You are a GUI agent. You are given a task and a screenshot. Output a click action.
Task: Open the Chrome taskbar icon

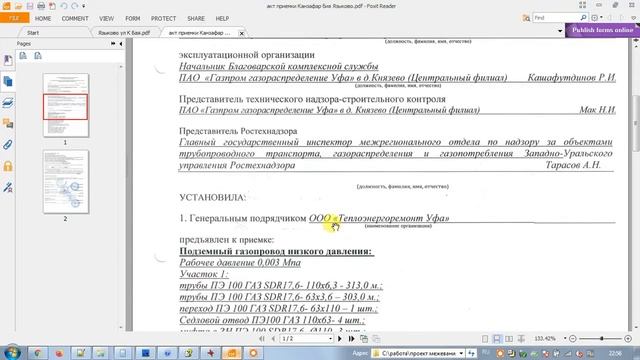37,353
